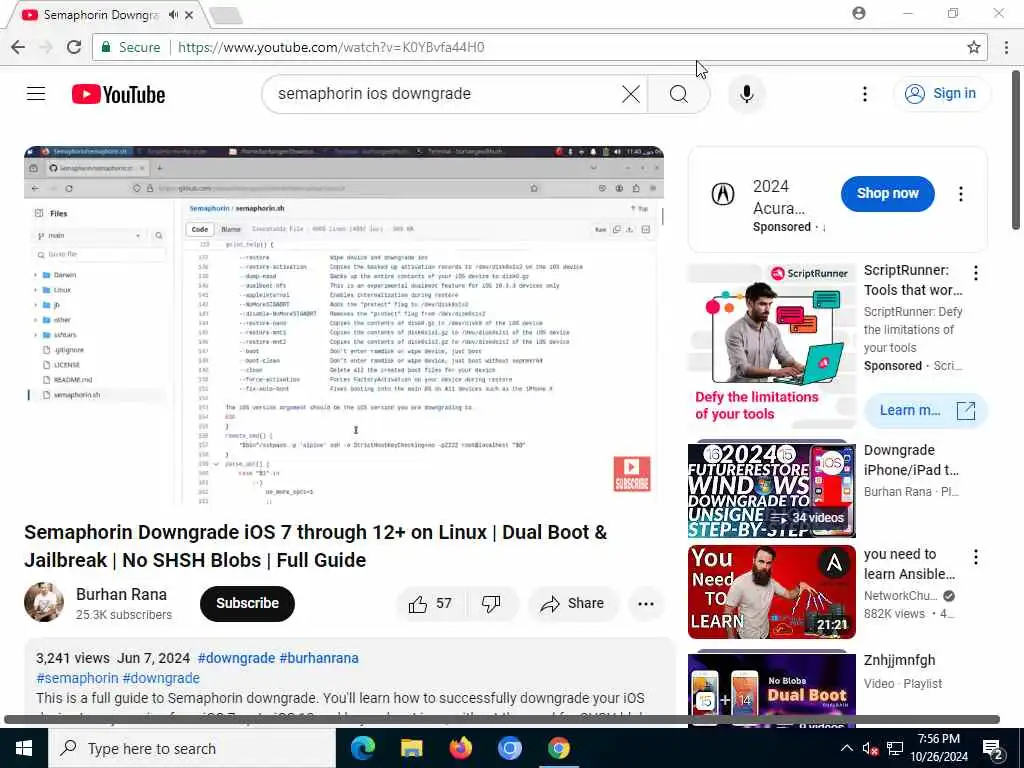Open NetworkChuck channel name
The height and width of the screenshot is (768, 1024).
coord(901,596)
